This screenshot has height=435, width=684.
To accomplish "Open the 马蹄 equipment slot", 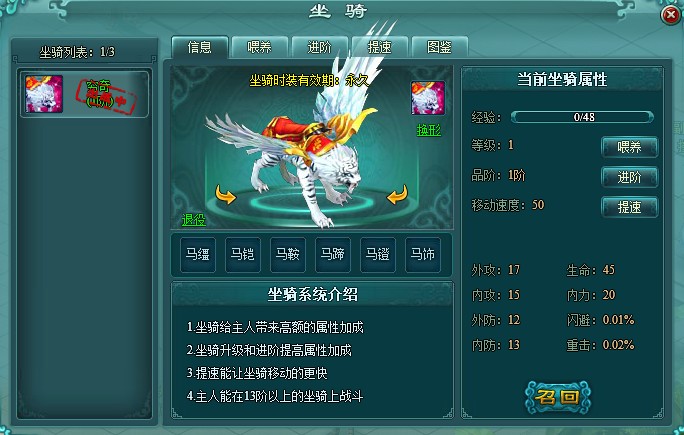I will coord(333,255).
